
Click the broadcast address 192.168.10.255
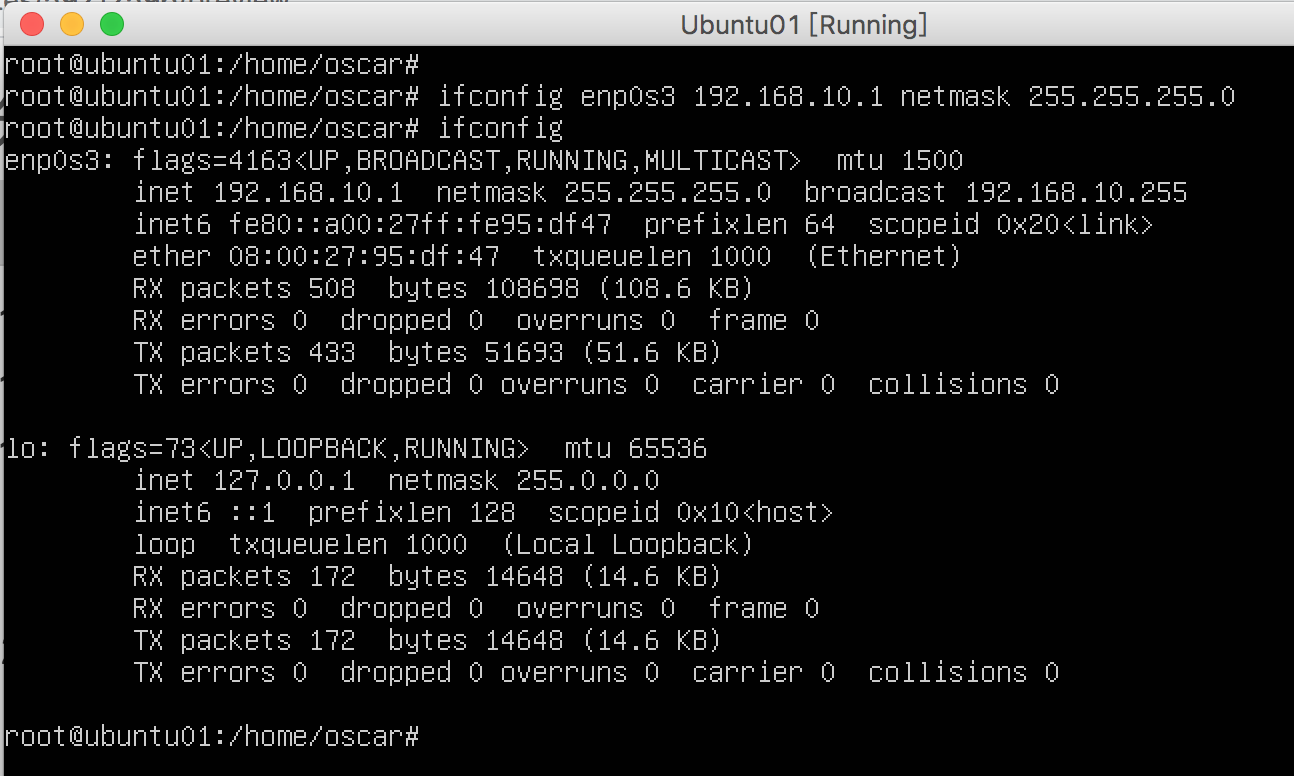[1076, 193]
